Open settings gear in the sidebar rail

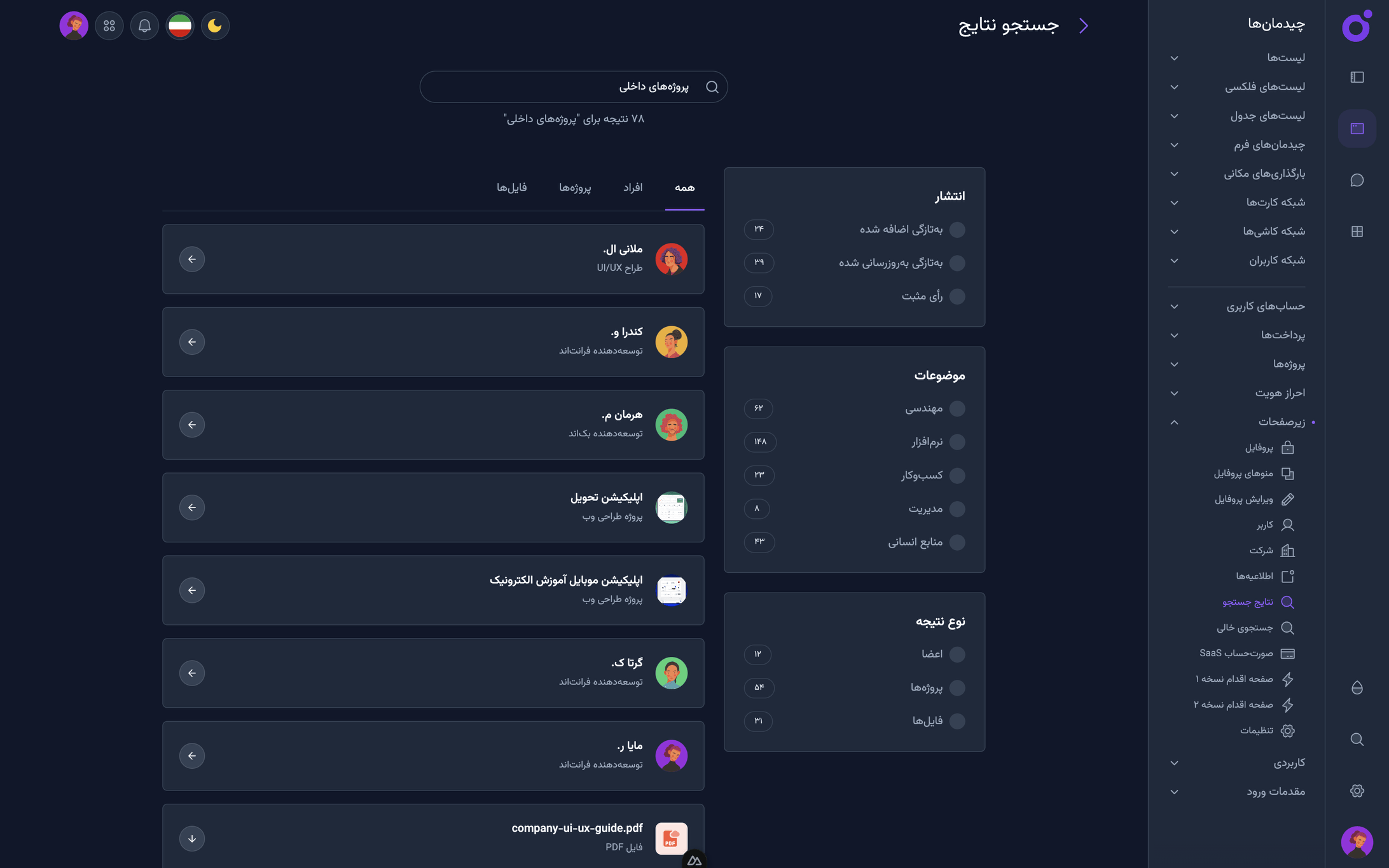(x=1357, y=790)
